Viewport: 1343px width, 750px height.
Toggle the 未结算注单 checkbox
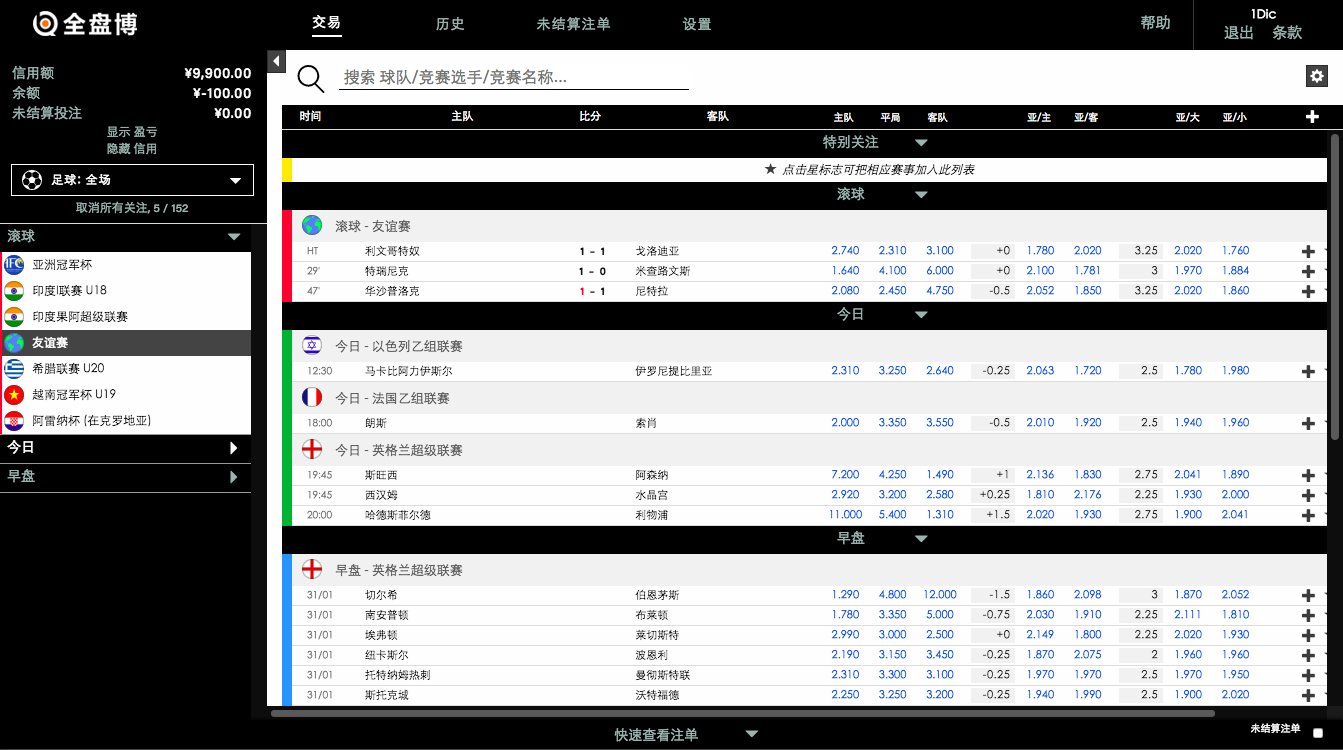point(1317,733)
